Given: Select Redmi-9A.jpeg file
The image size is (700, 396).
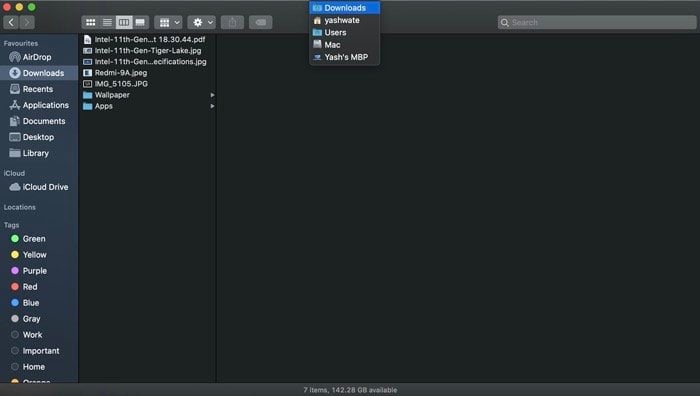Looking at the screenshot, I should 148,73.
